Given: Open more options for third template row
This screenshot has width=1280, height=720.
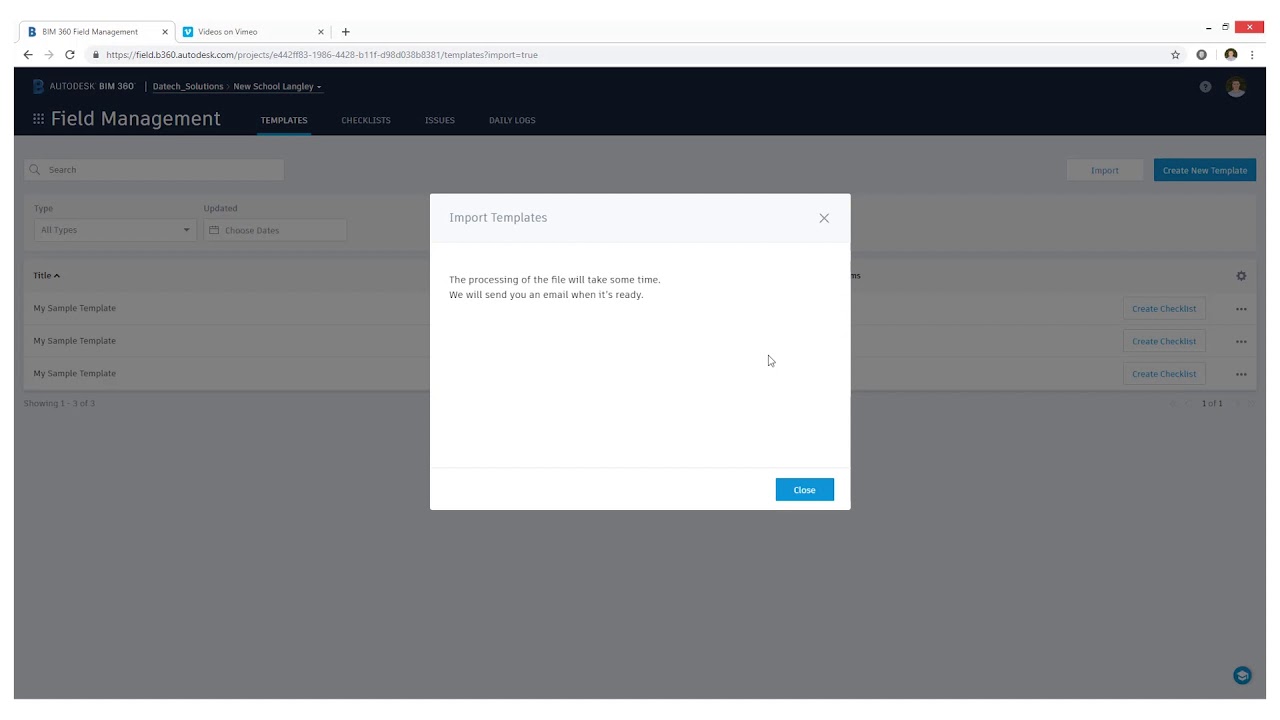Looking at the screenshot, I should (x=1241, y=374).
